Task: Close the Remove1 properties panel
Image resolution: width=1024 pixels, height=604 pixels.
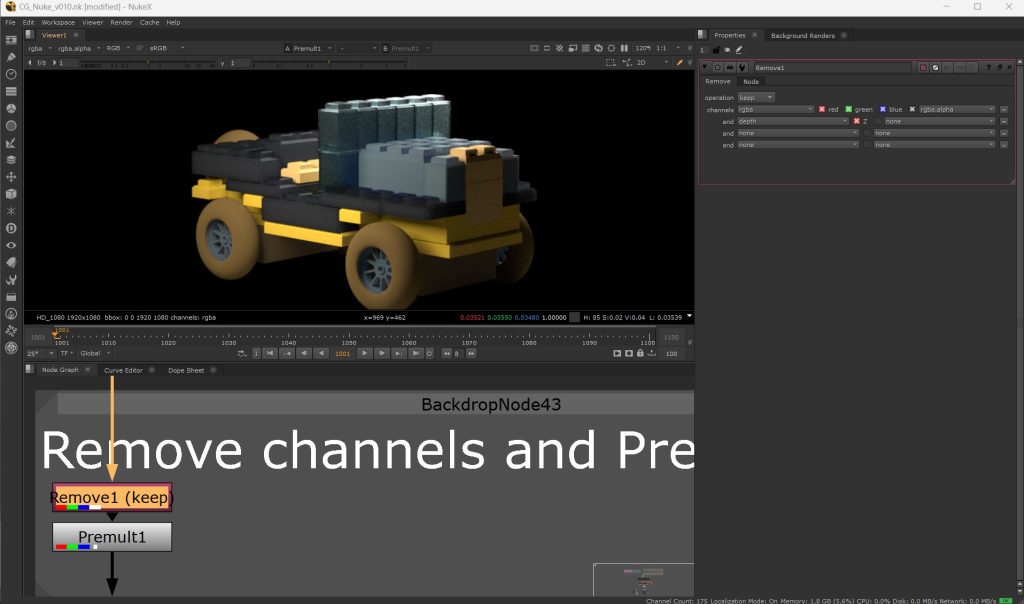Action: [1010, 67]
